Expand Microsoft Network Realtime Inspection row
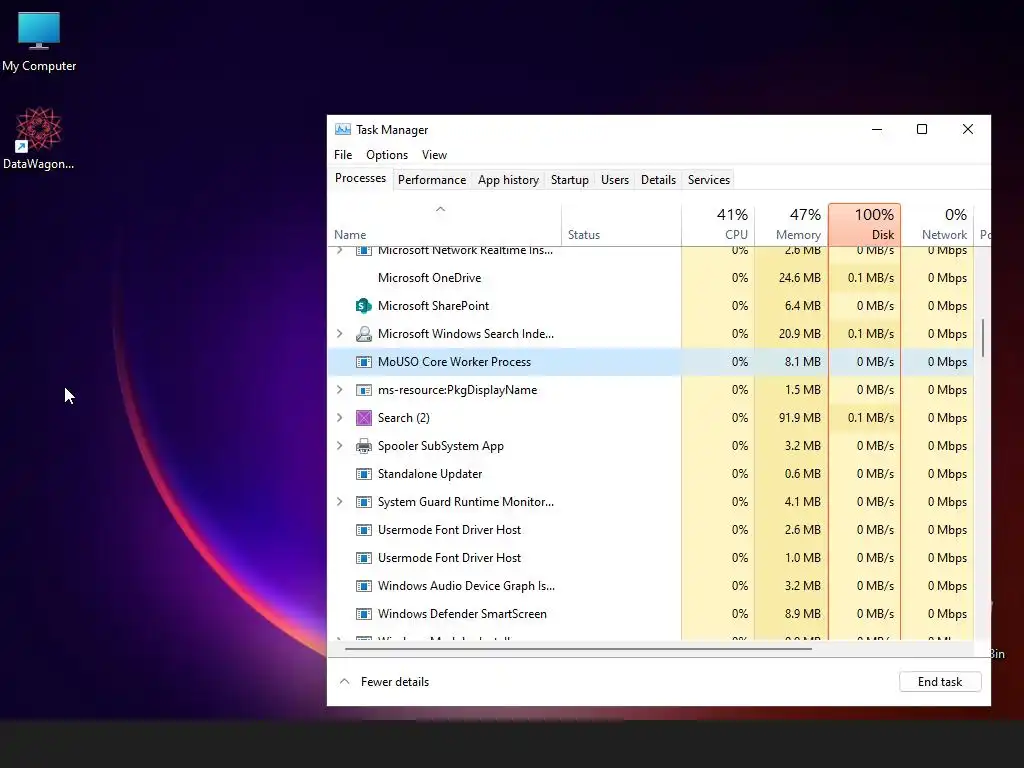 click(339, 251)
